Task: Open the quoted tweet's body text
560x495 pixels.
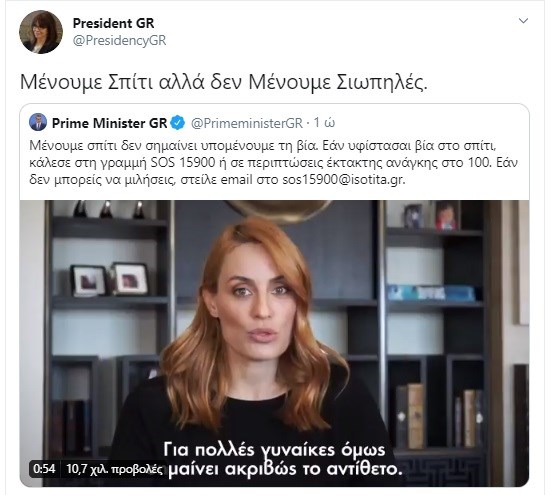Action: tap(274, 162)
